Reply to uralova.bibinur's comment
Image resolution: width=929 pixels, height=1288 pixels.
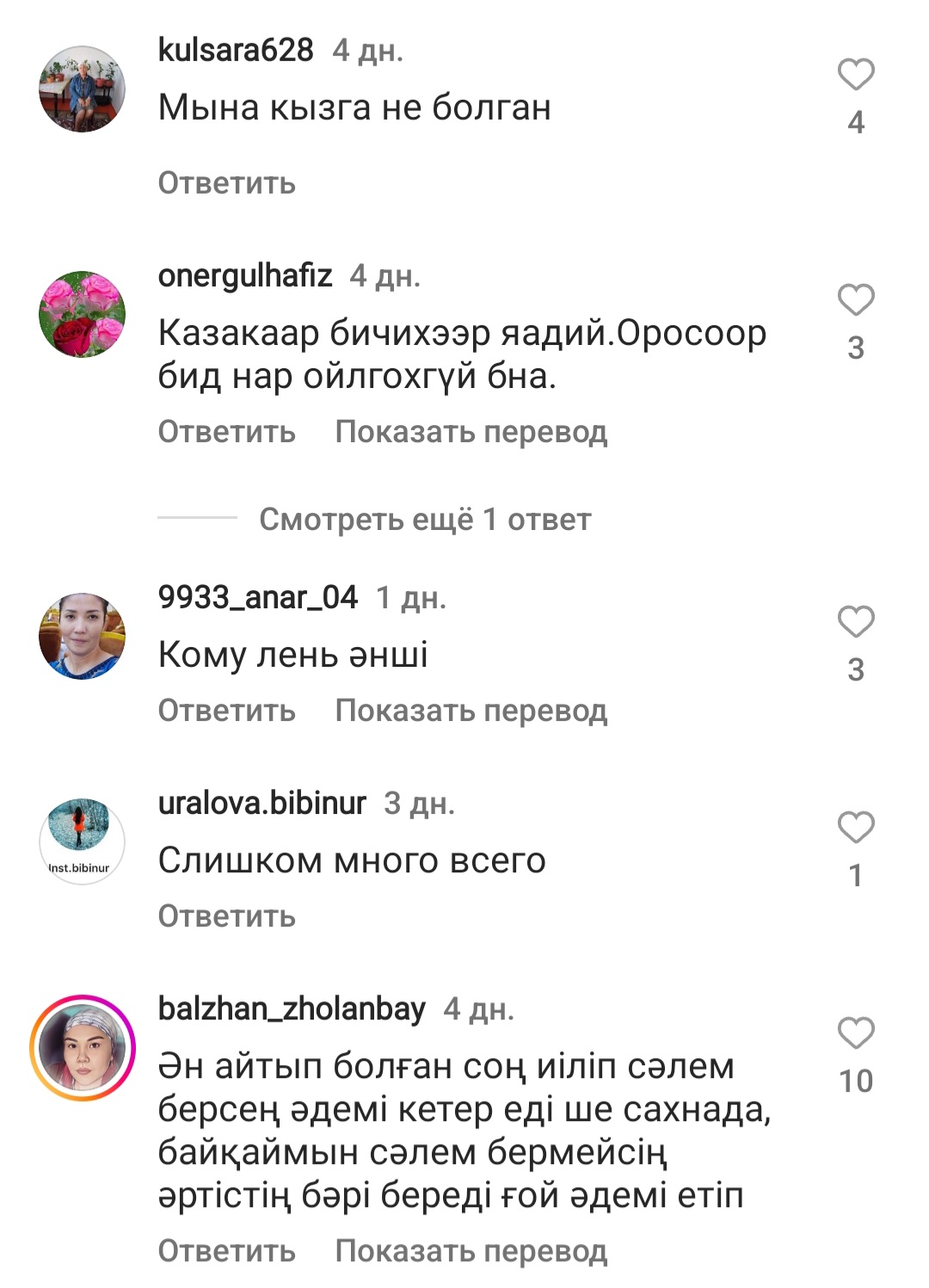pyautogui.click(x=227, y=916)
